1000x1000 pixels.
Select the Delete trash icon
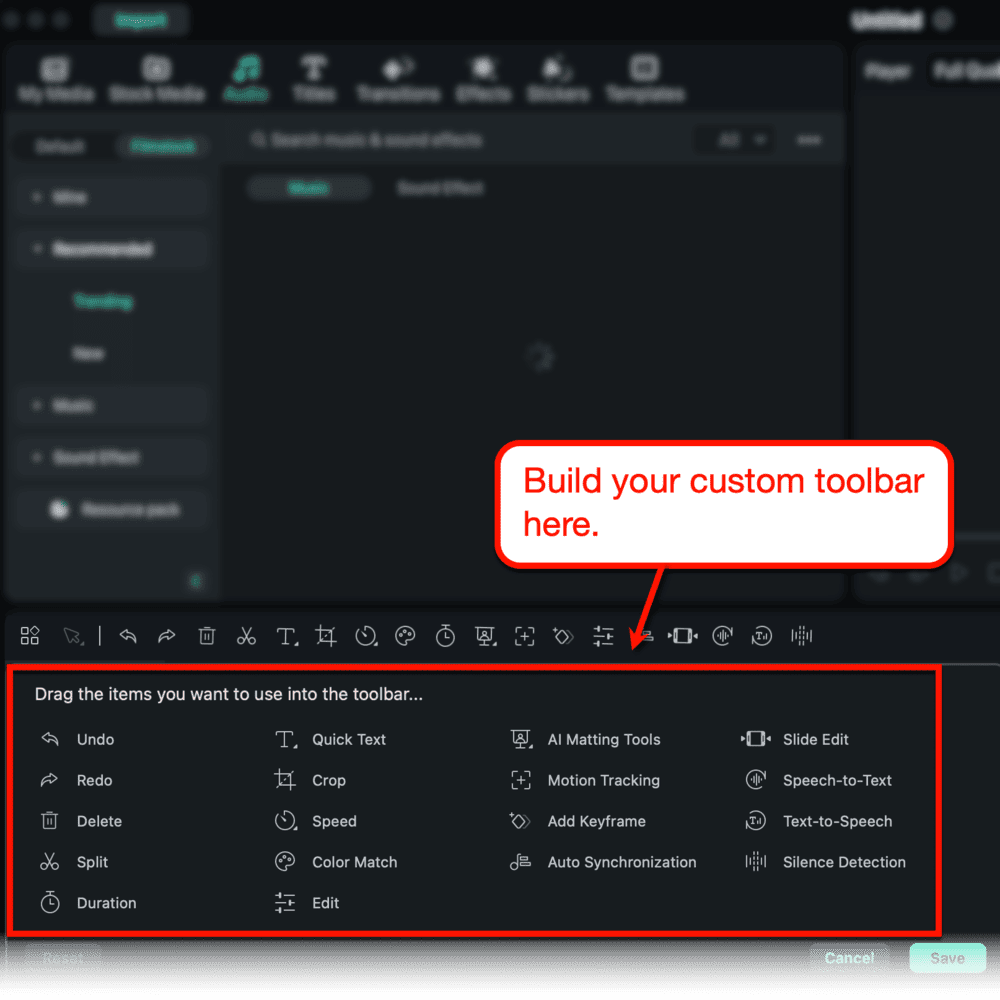pos(49,821)
